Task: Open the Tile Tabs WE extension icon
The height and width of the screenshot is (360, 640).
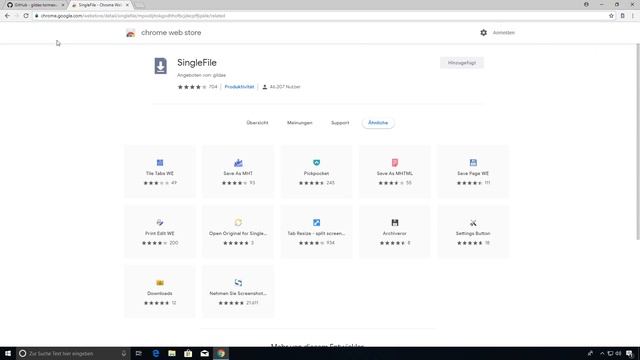Action: 160,163
